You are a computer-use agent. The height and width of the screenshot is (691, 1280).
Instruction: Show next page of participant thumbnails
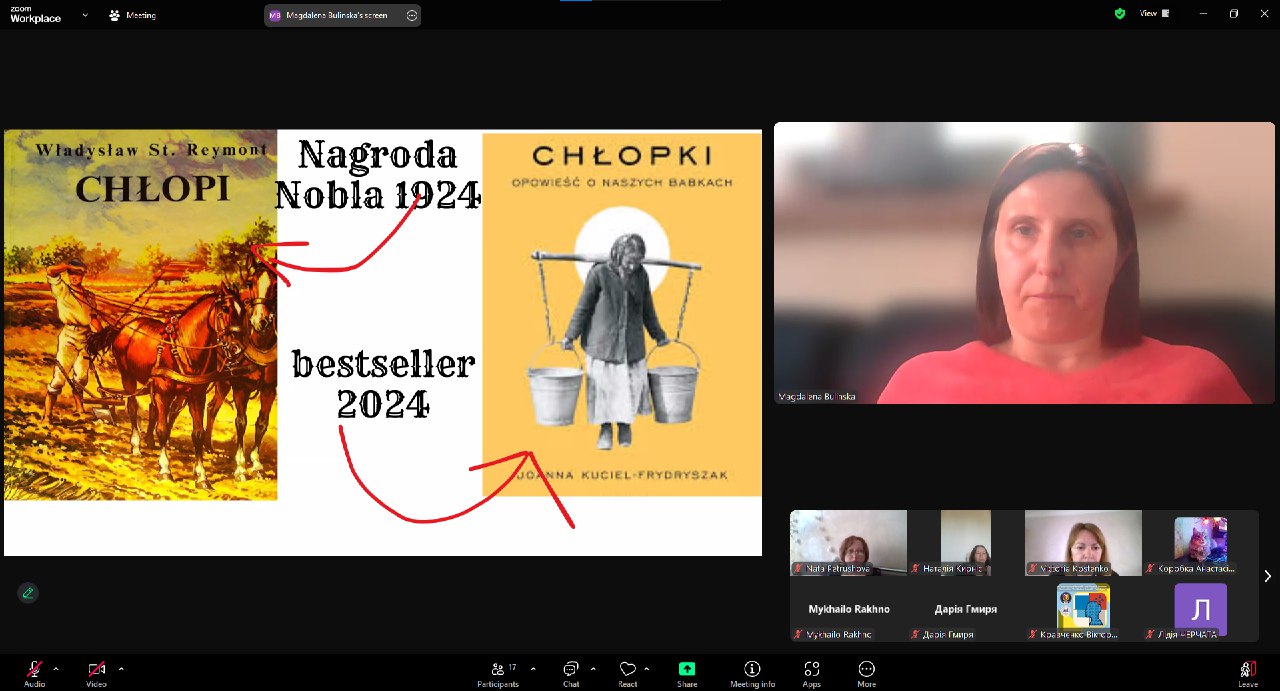(1268, 576)
